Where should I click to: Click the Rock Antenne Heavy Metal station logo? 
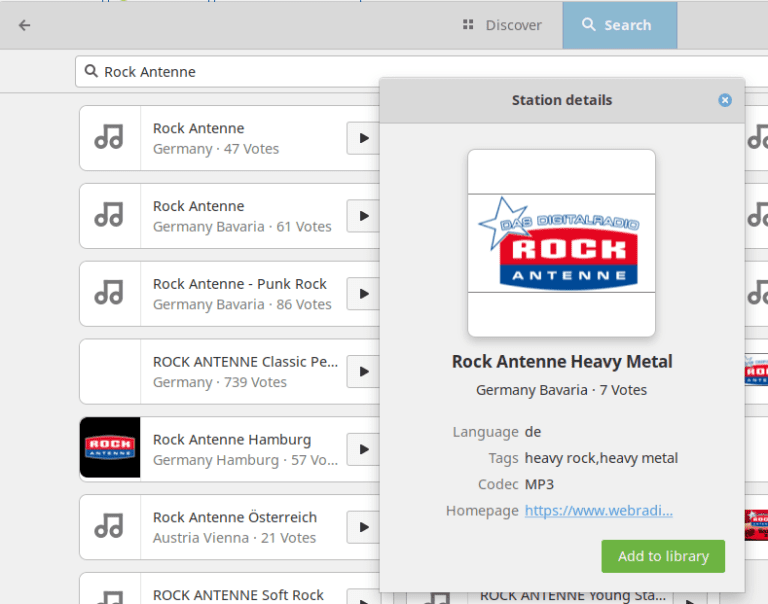561,243
